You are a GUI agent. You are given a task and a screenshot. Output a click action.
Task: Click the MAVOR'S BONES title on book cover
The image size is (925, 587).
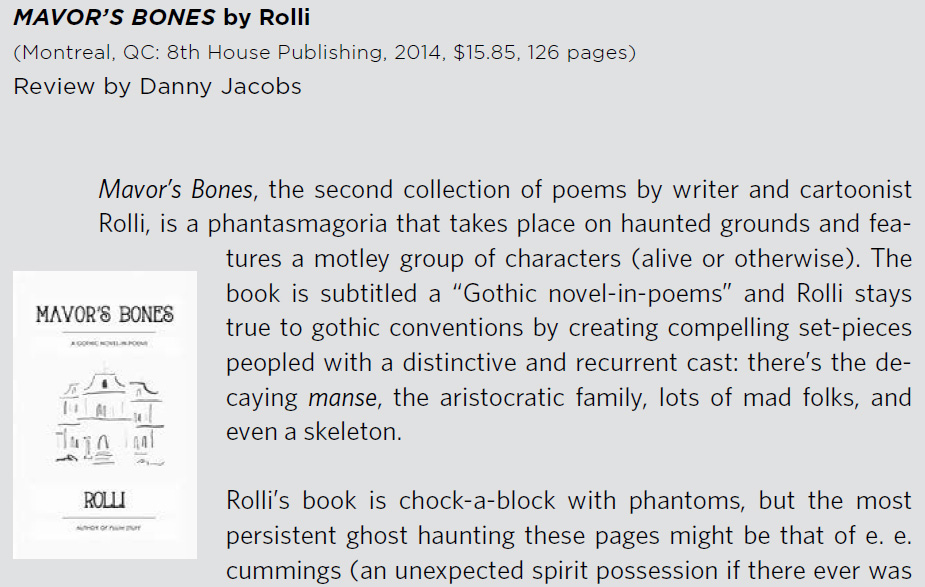pyautogui.click(x=105, y=314)
